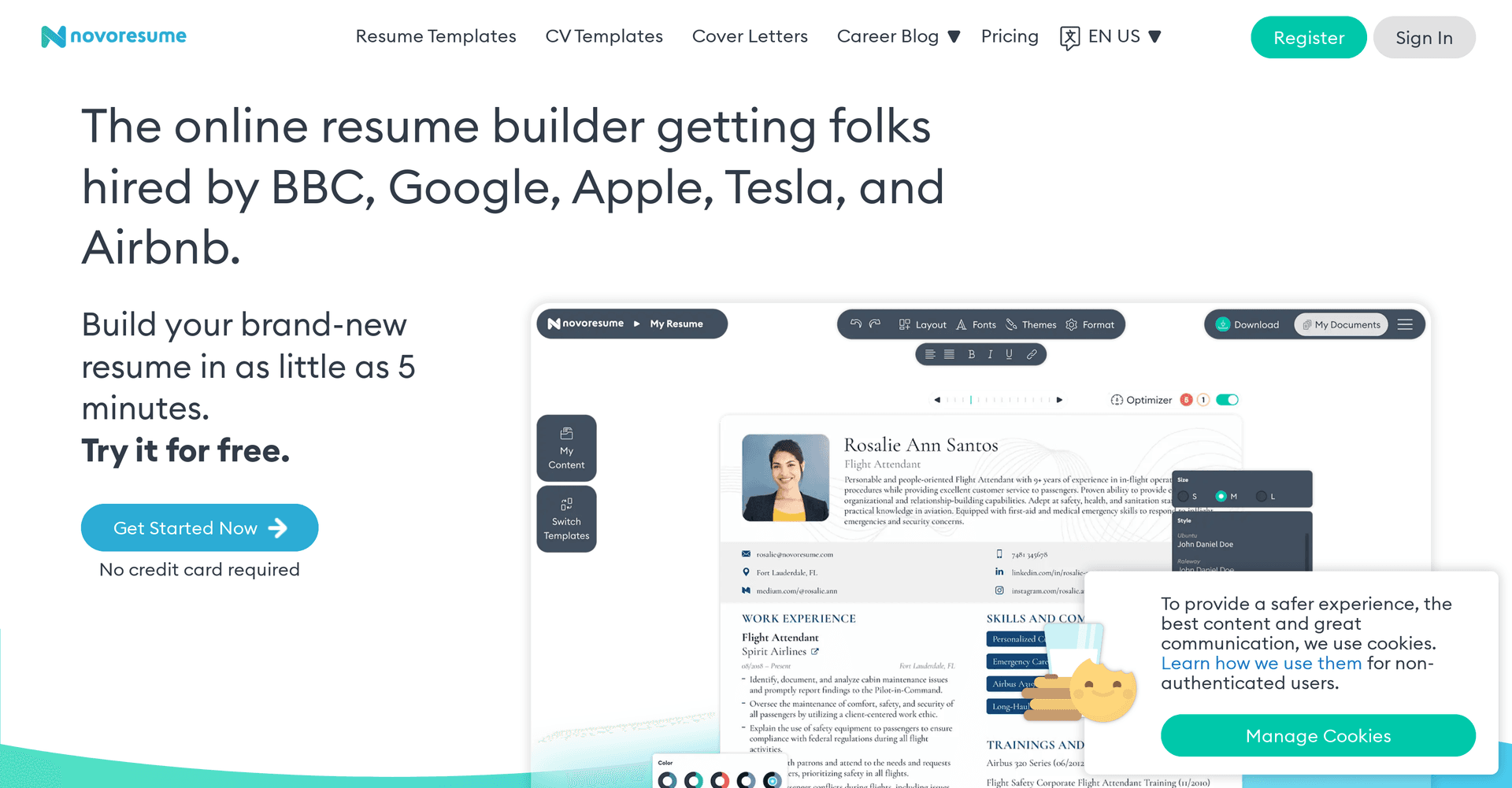1512x788 pixels.
Task: Open the Cover Letters menu item
Action: (x=750, y=36)
